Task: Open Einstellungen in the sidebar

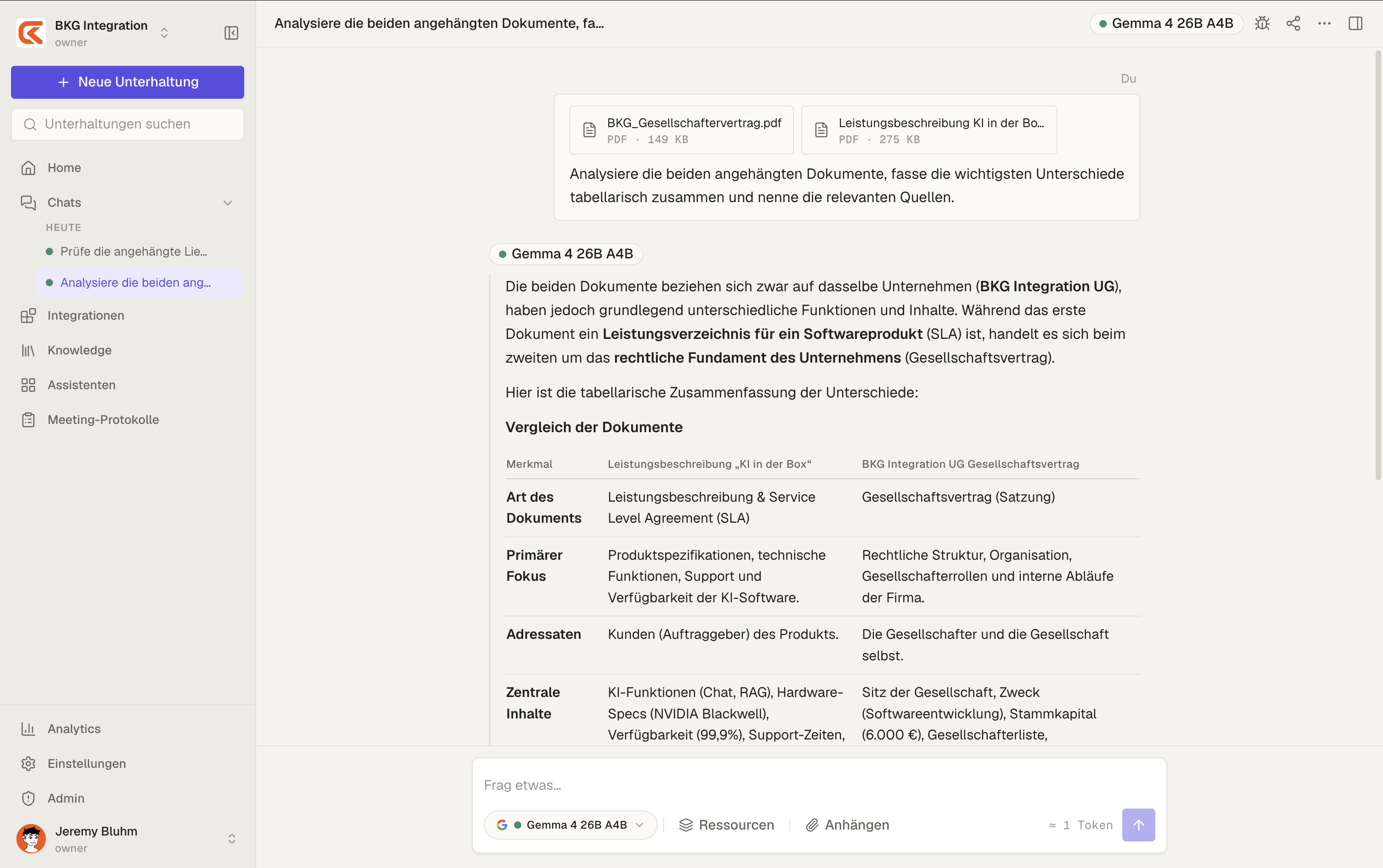Action: (x=128, y=764)
